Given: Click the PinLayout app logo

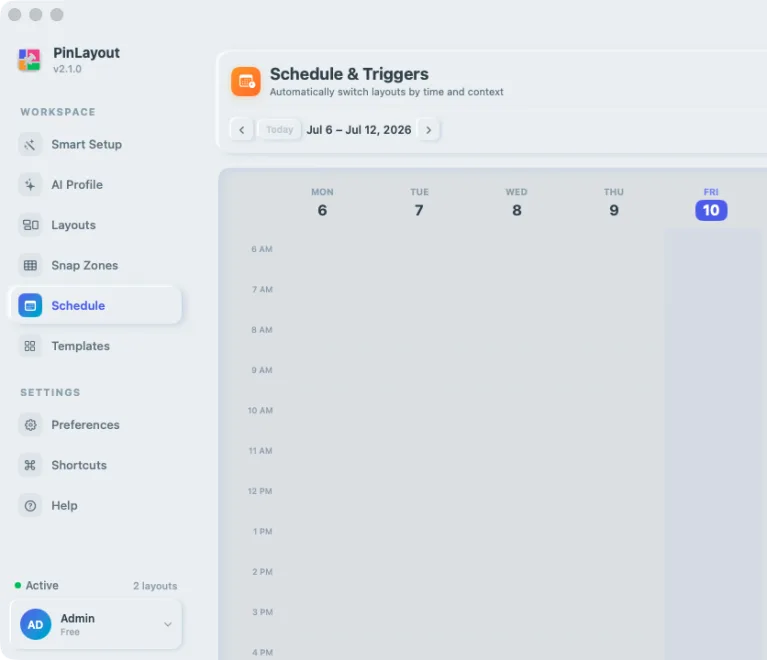Looking at the screenshot, I should coord(29,60).
